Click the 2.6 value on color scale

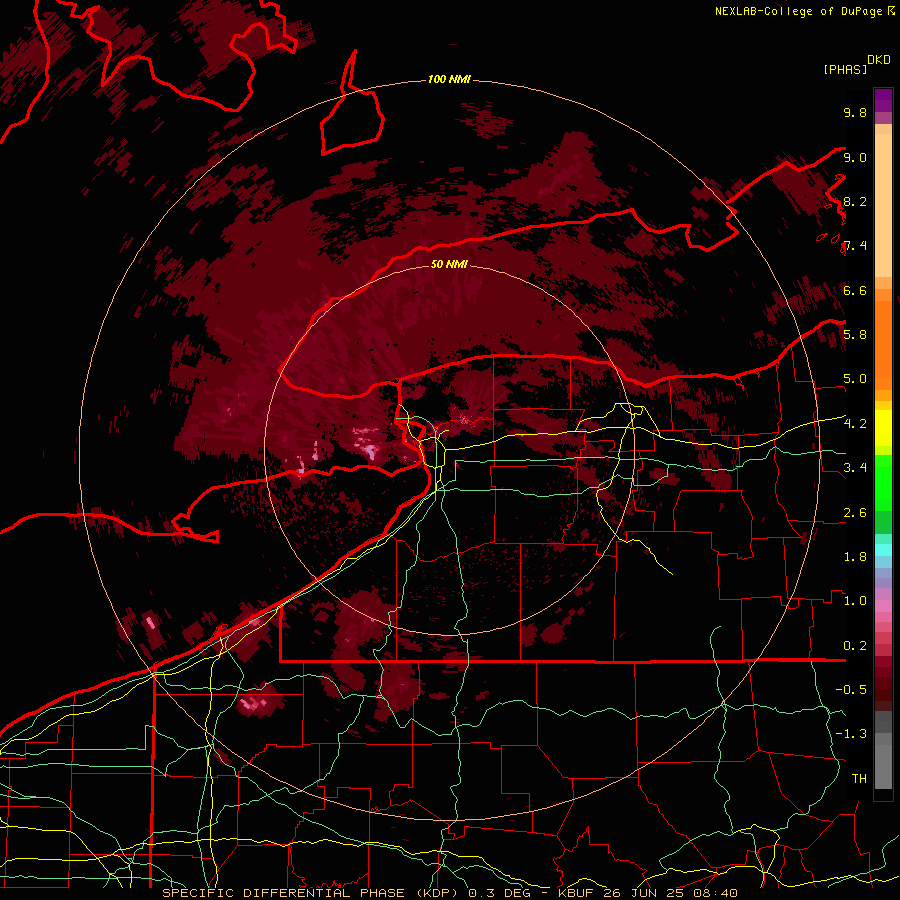point(855,513)
